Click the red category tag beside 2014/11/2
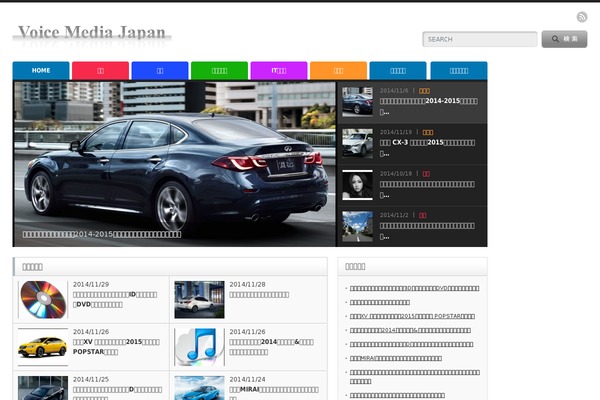 422,215
